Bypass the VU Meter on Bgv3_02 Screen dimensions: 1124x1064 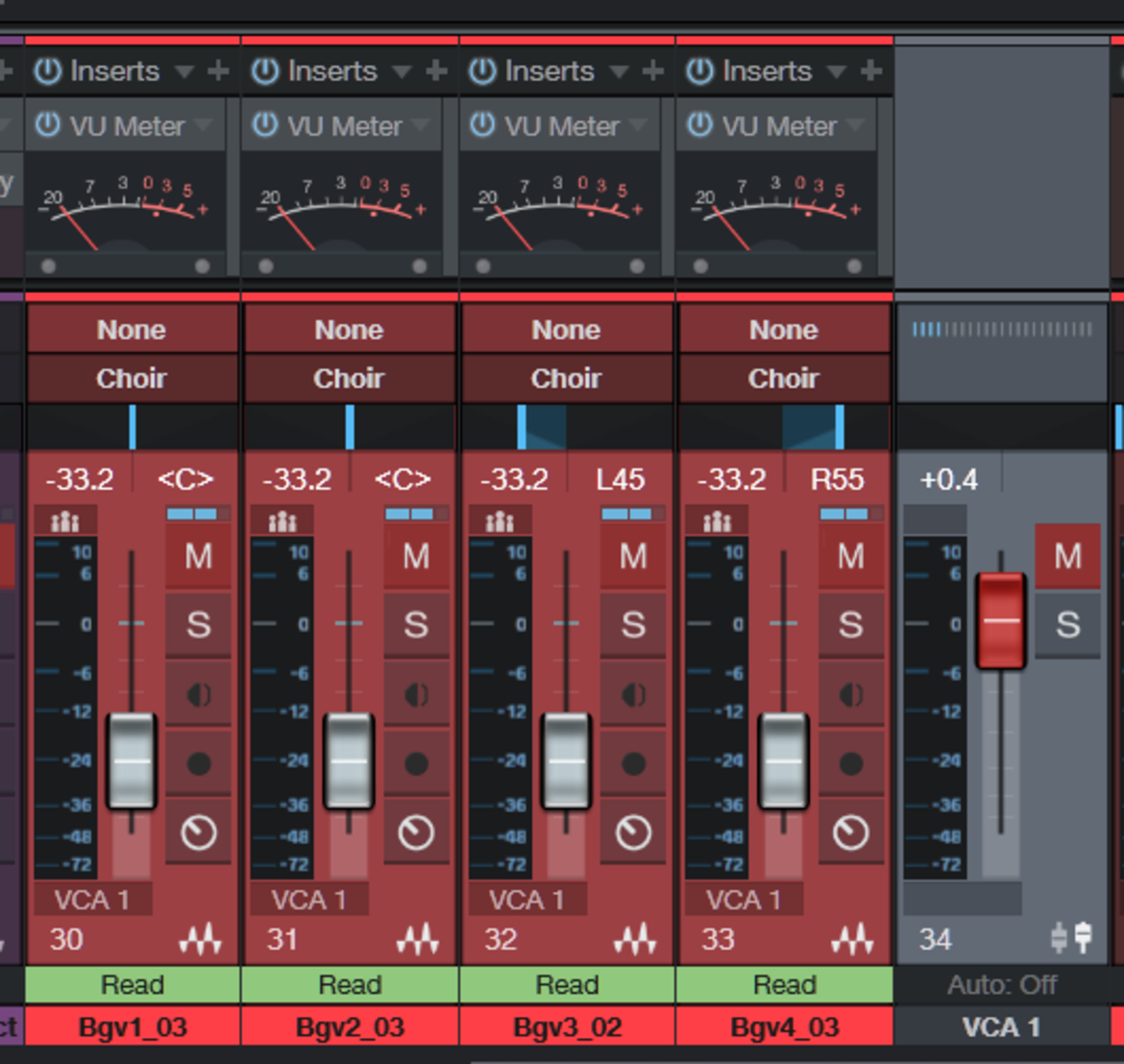[x=482, y=125]
